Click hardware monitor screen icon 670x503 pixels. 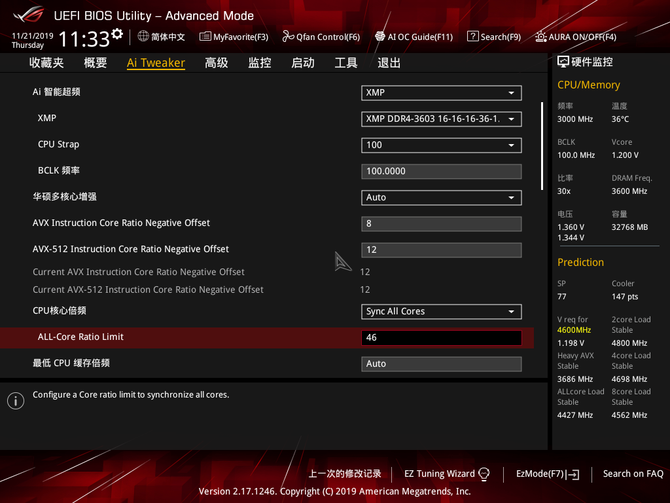pos(563,62)
